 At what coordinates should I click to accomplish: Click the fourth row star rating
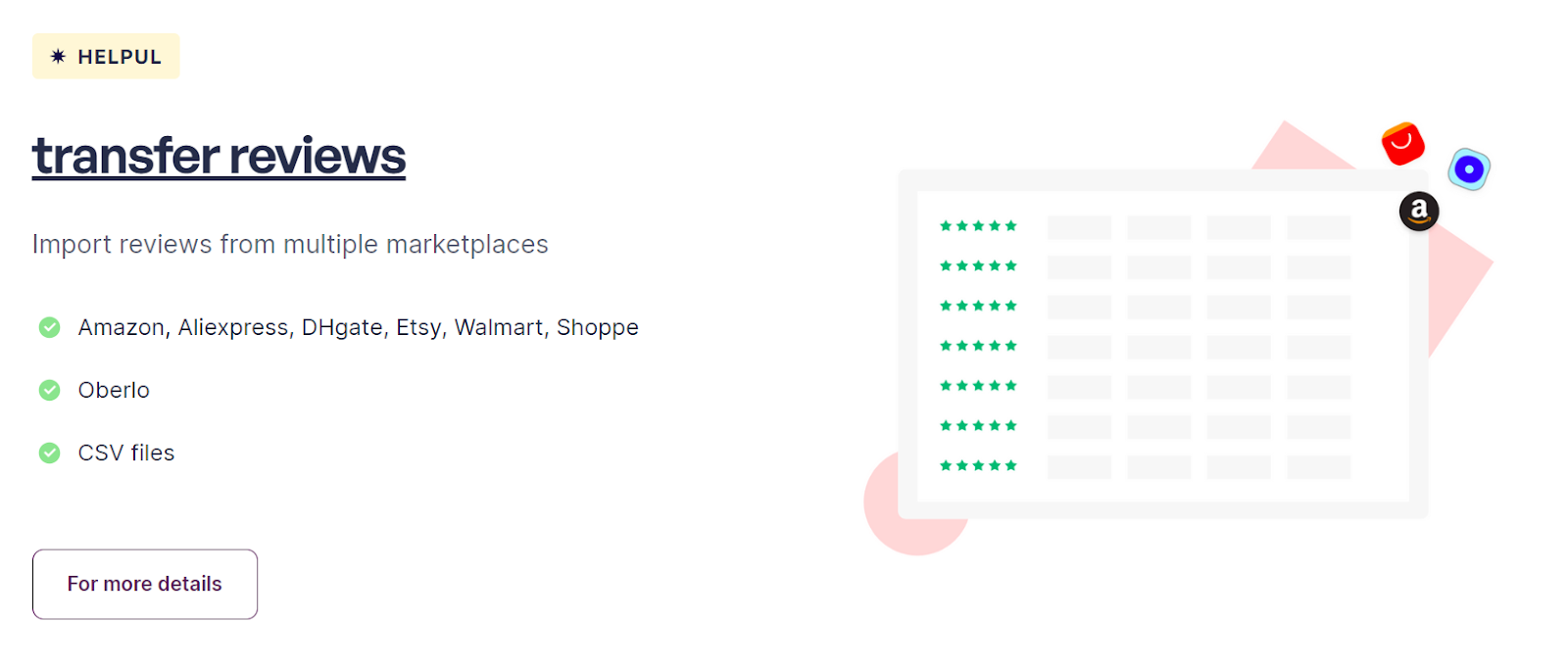978,346
